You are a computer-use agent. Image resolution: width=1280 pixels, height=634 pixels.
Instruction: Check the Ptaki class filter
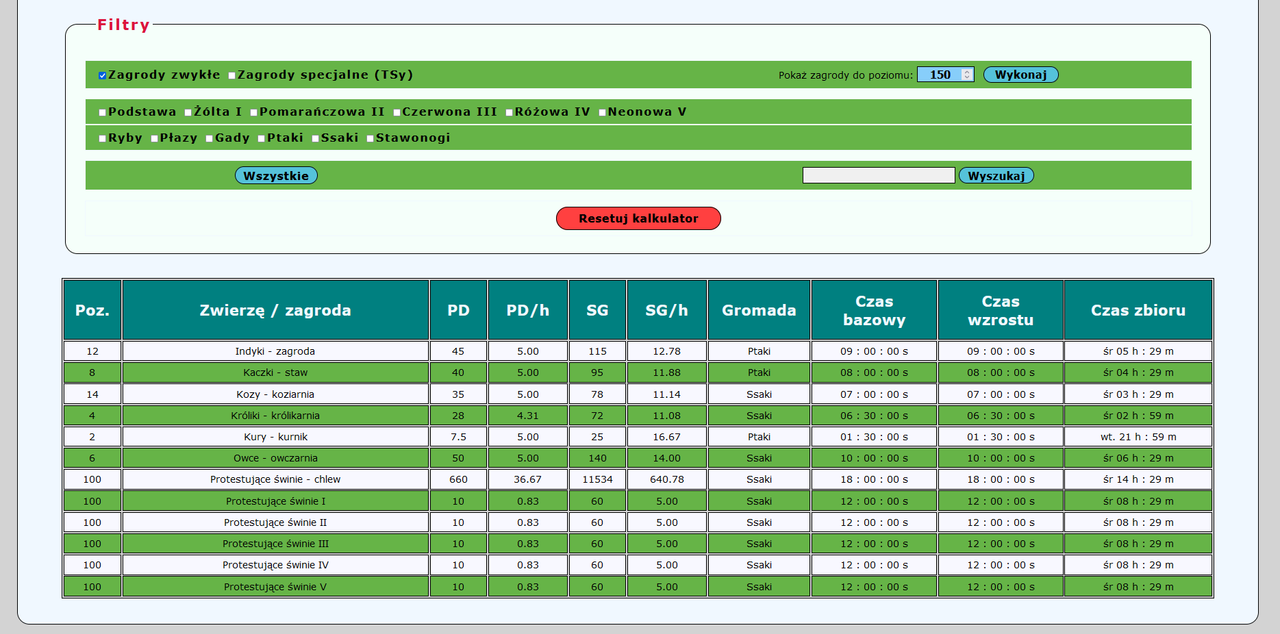click(x=261, y=138)
